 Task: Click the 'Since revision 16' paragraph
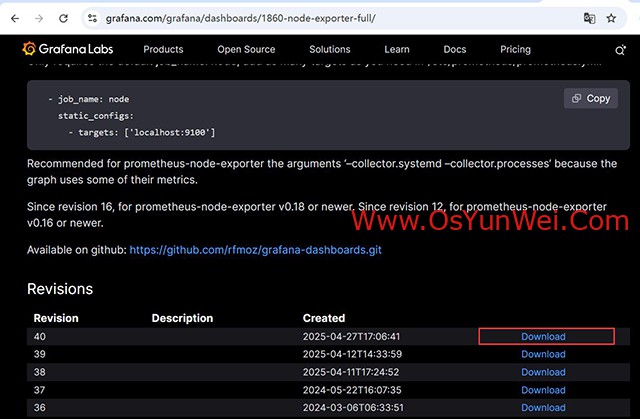point(317,215)
